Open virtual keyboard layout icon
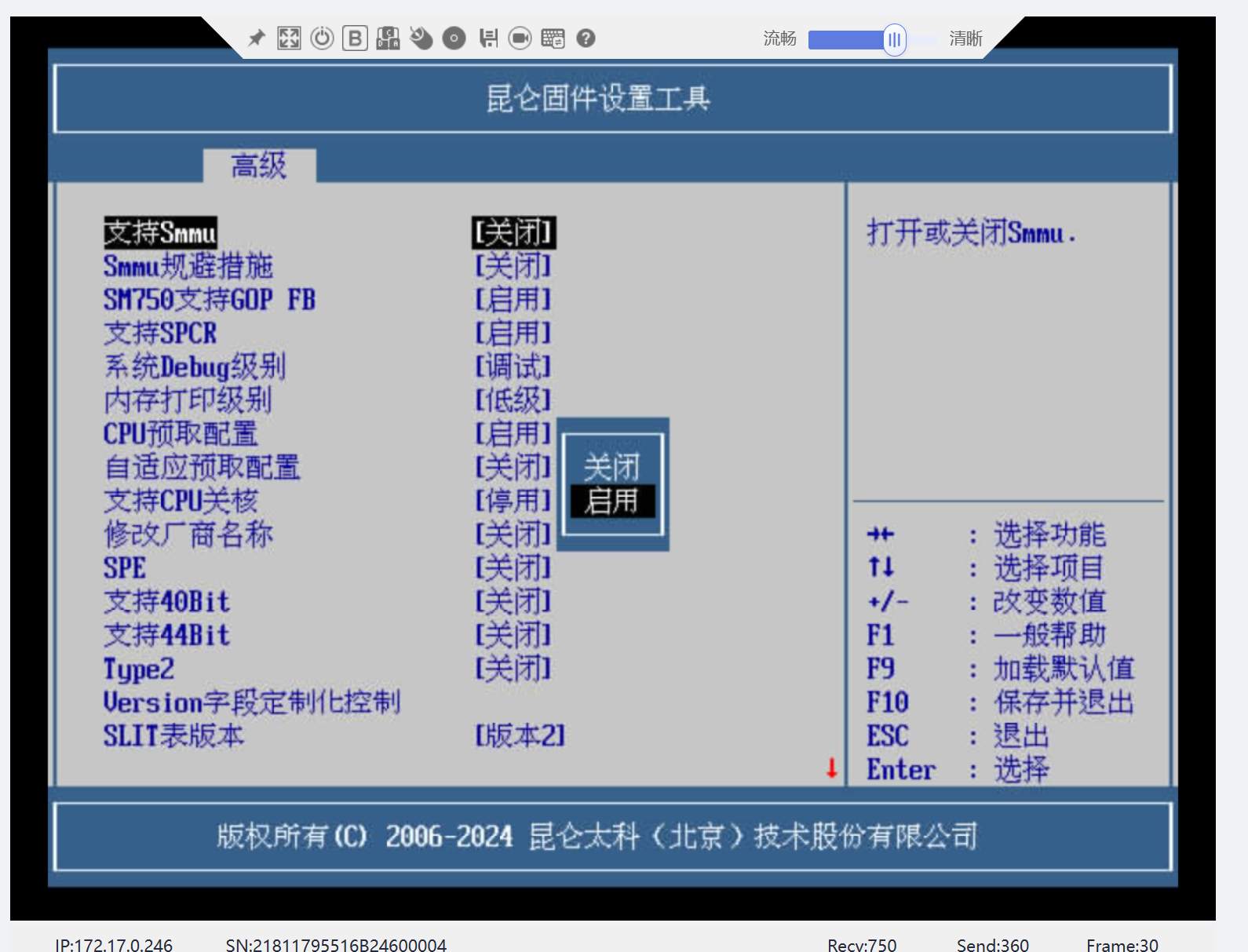This screenshot has height=952, width=1248. tap(553, 38)
